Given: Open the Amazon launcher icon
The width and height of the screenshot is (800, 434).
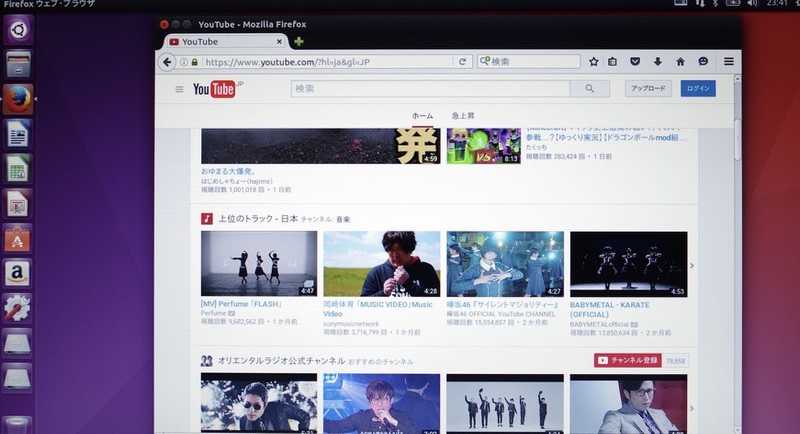Looking at the screenshot, I should [18, 273].
